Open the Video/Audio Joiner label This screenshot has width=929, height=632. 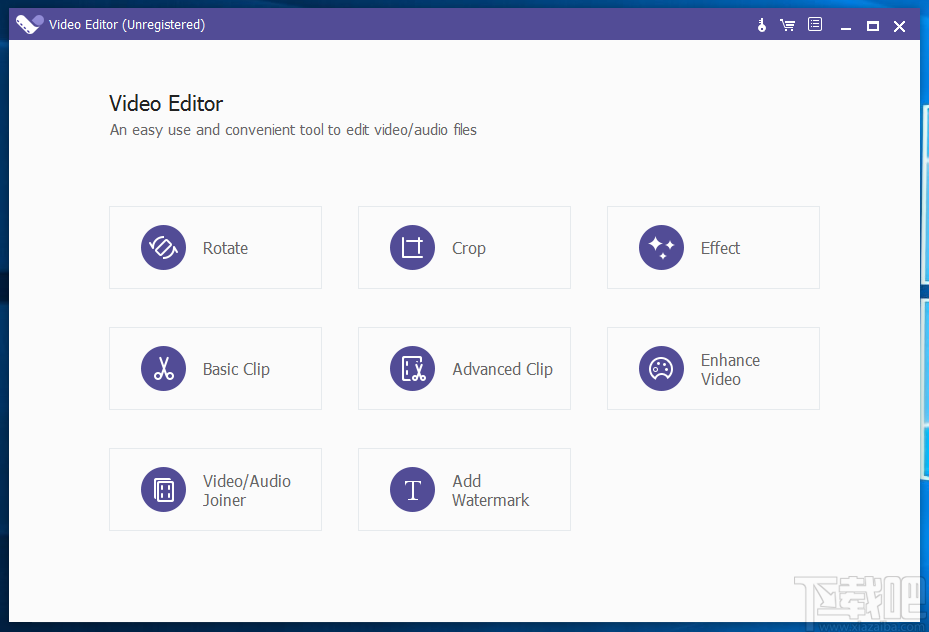coord(246,490)
